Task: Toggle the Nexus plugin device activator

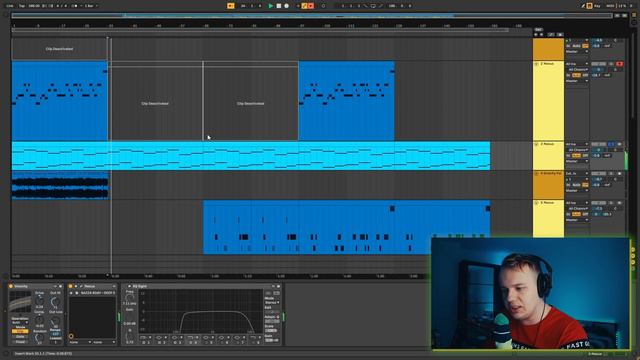Action: pos(70,286)
